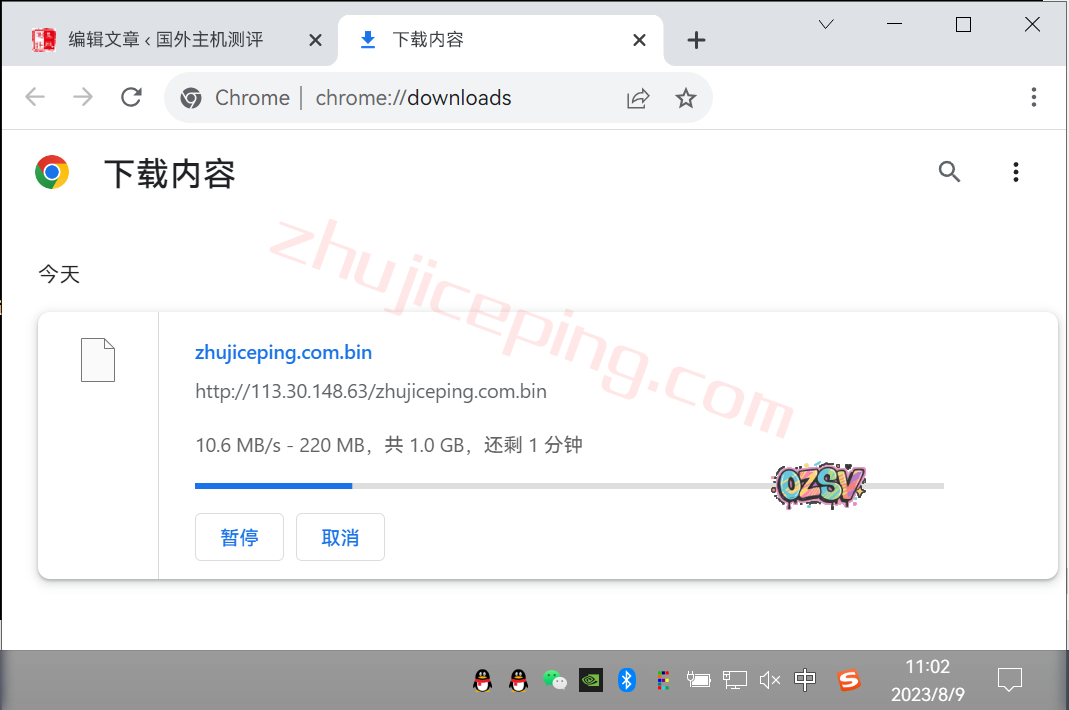This screenshot has width=1069, height=710.
Task: Click the share page icon in address bar
Action: tap(637, 98)
